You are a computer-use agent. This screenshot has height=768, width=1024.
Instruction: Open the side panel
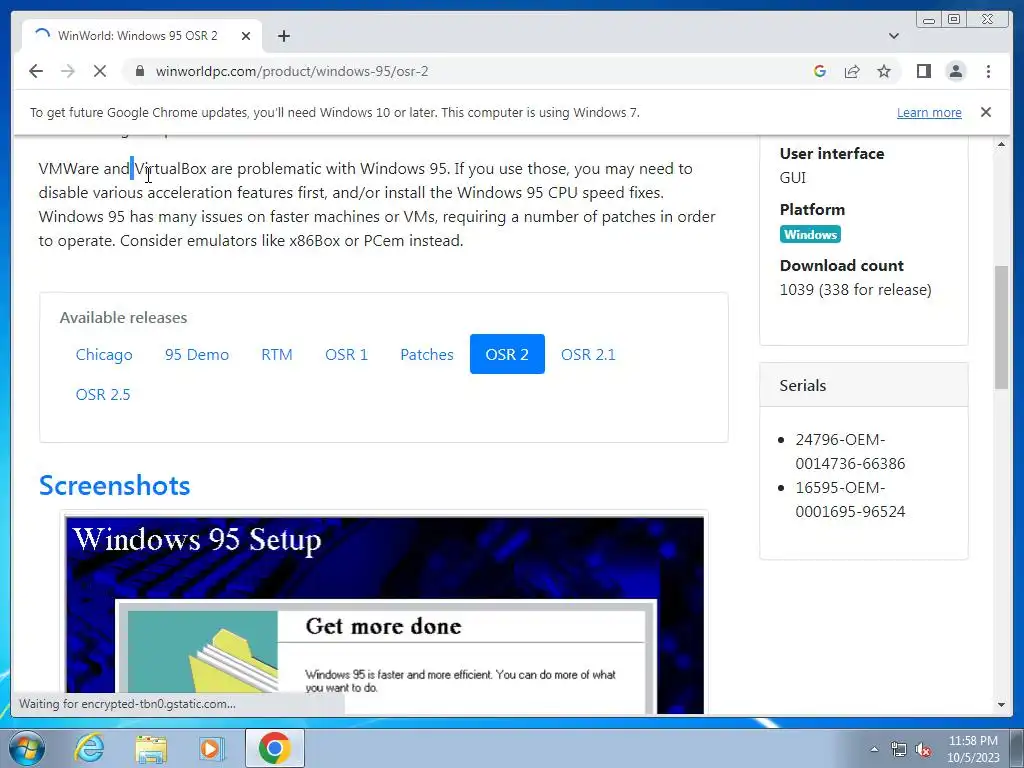click(923, 71)
